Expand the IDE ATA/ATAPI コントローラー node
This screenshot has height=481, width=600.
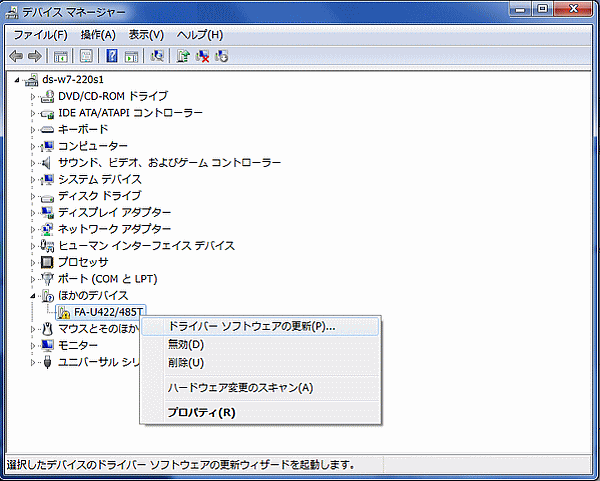click(x=33, y=113)
